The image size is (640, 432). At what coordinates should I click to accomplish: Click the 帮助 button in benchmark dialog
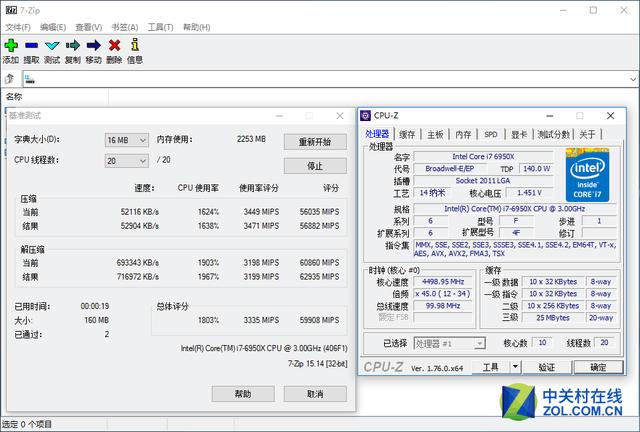243,394
